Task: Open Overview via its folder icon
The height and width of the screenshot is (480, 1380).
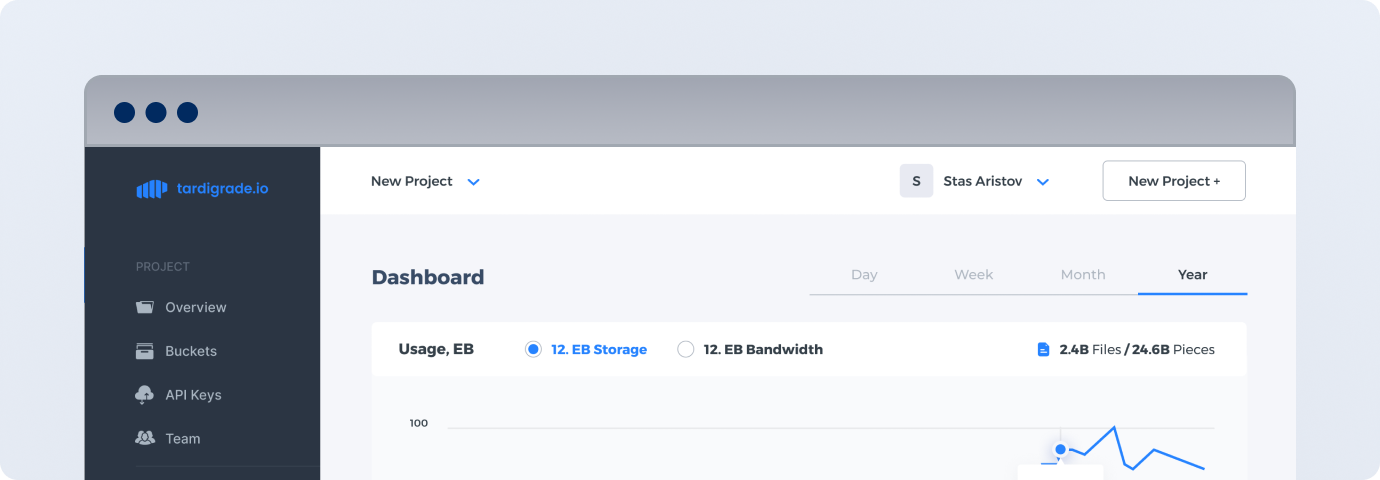Action: (145, 307)
